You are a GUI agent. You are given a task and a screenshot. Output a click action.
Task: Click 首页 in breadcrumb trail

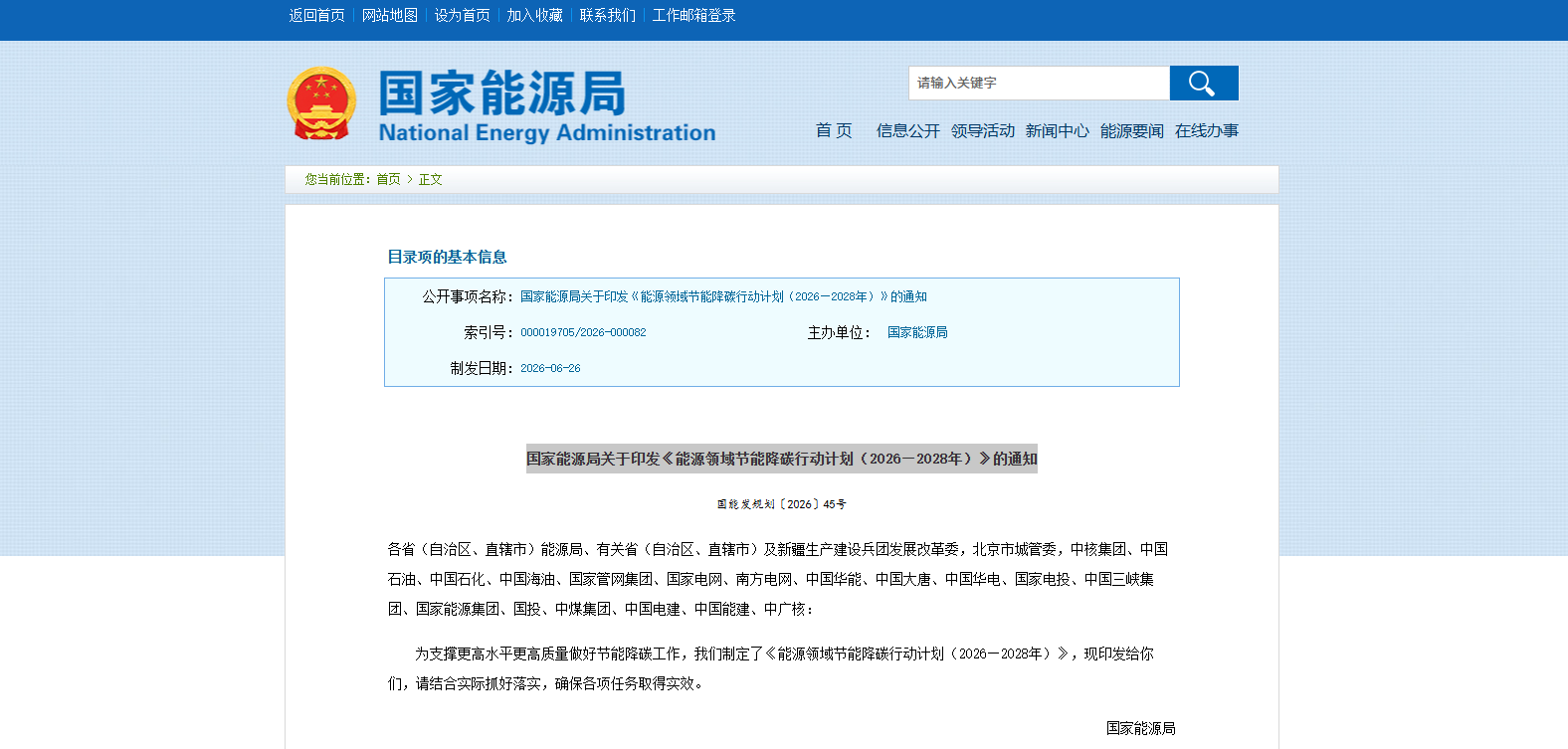[x=388, y=180]
